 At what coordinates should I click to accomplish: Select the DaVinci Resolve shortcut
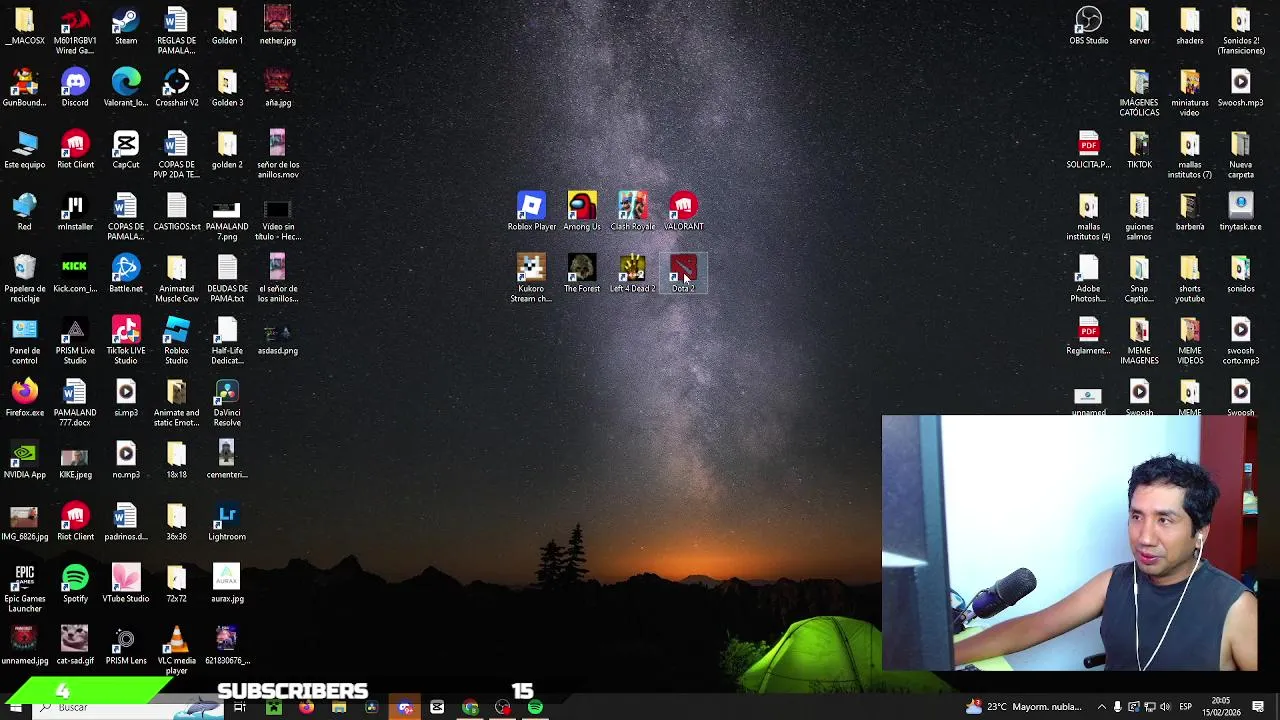[x=227, y=403]
